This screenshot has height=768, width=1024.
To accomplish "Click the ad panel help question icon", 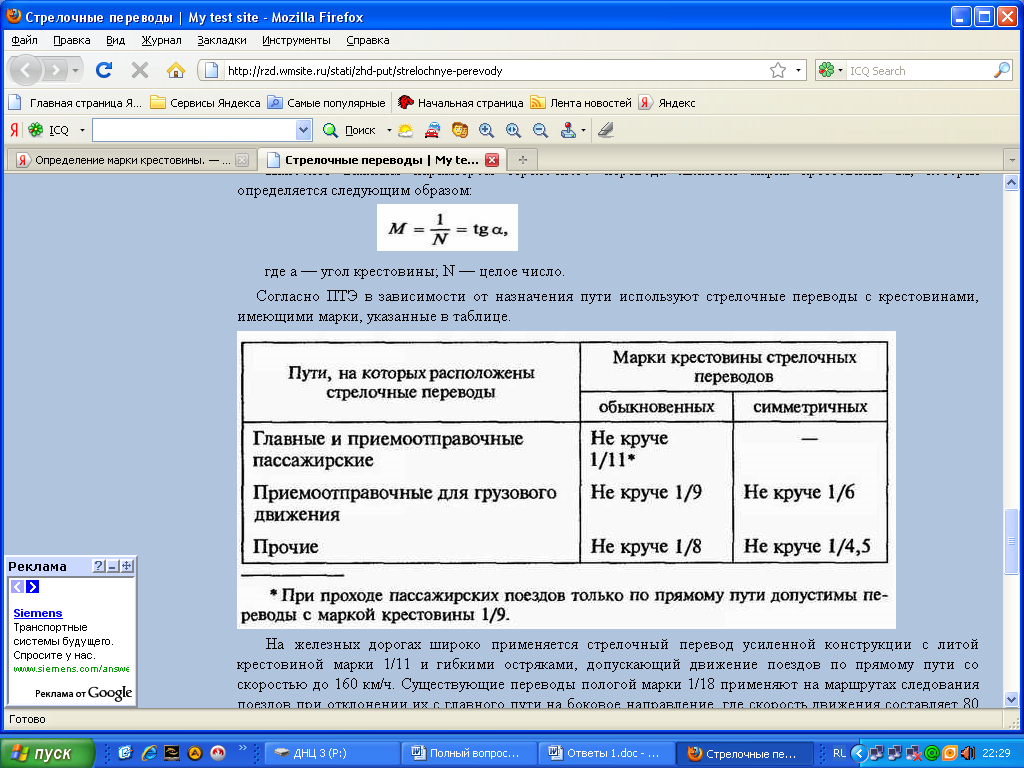I will [x=99, y=566].
